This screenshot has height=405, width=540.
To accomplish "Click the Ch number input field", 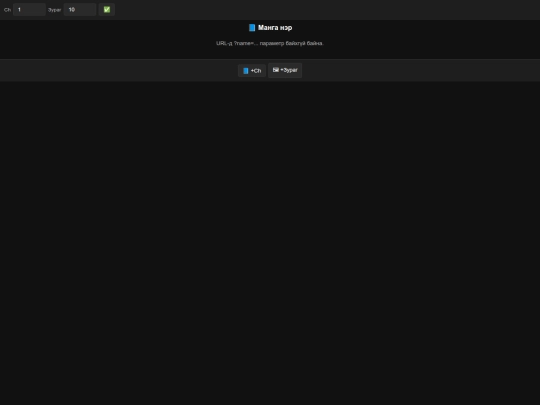I will click(x=29, y=10).
